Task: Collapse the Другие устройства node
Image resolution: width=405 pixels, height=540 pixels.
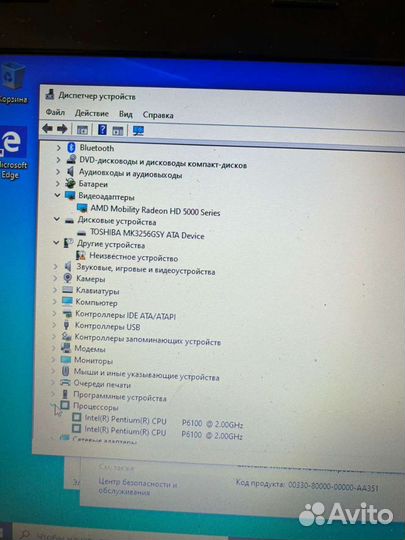Action: coord(56,243)
